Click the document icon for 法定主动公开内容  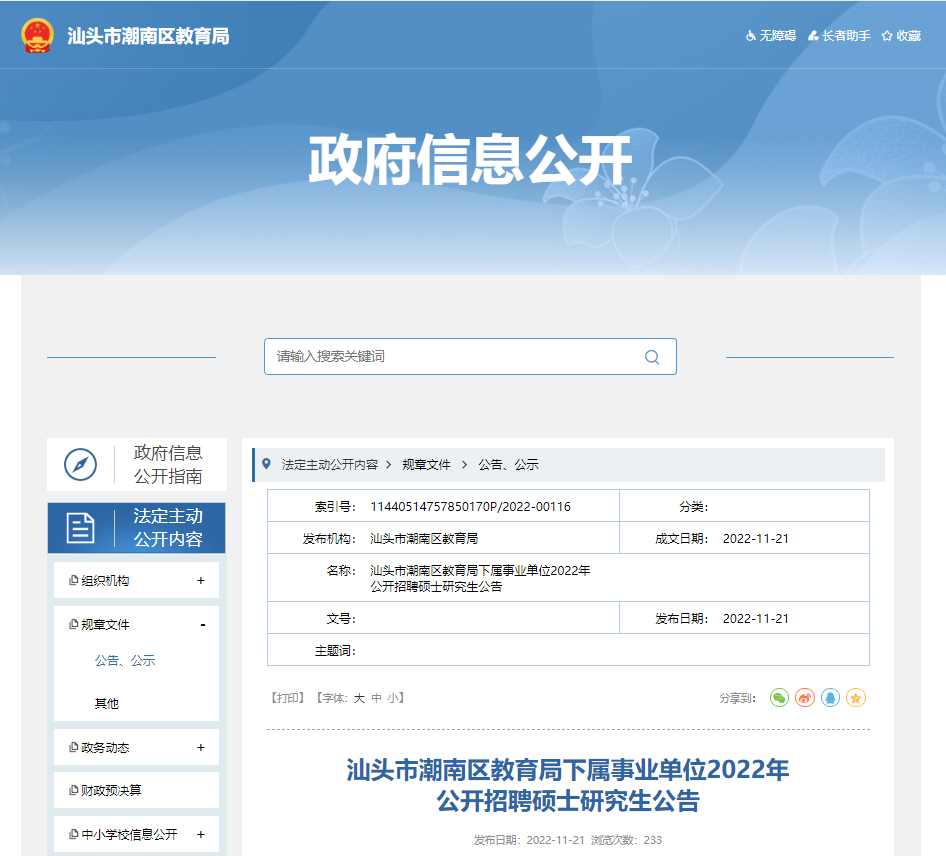(x=80, y=528)
